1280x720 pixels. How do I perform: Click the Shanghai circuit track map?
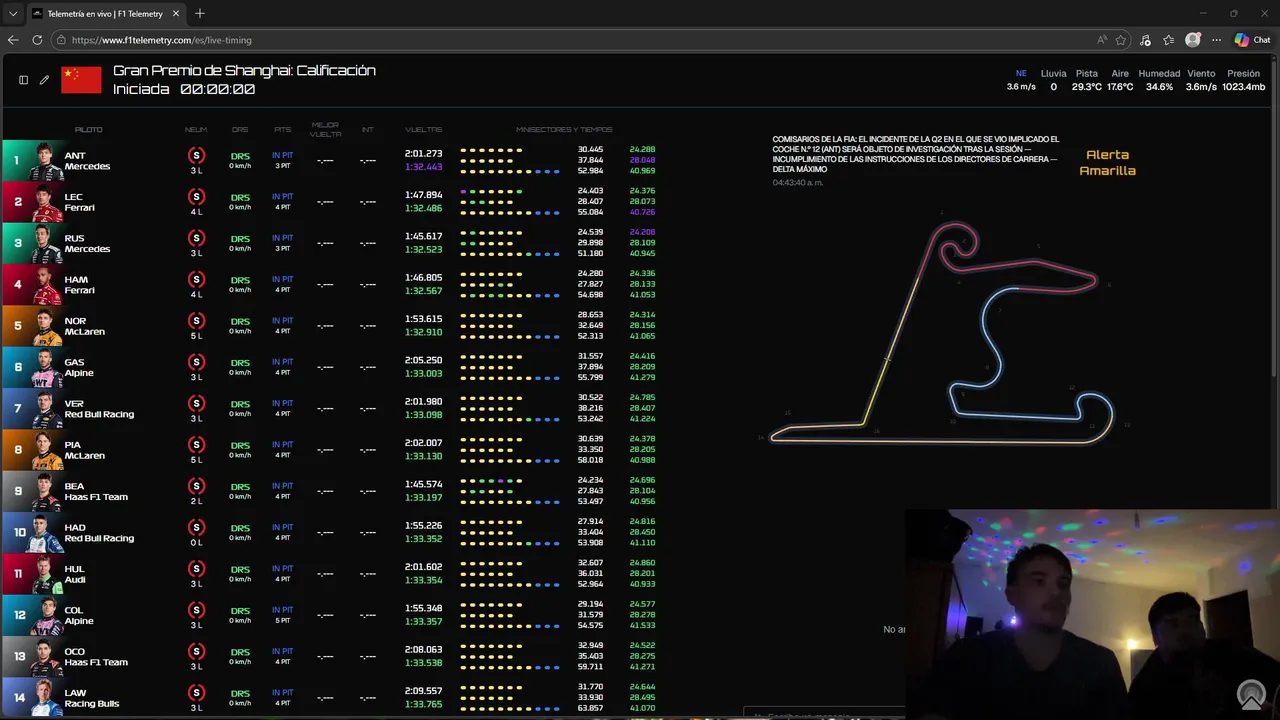click(942, 333)
